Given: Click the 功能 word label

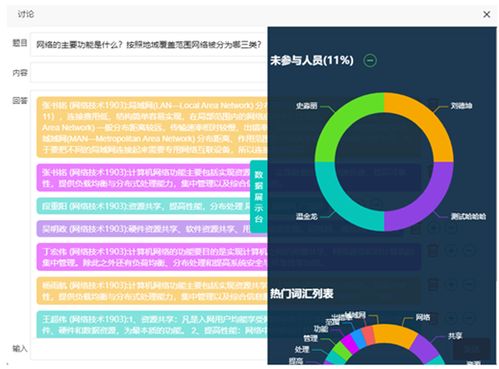Looking at the screenshot, I should click(x=321, y=329).
